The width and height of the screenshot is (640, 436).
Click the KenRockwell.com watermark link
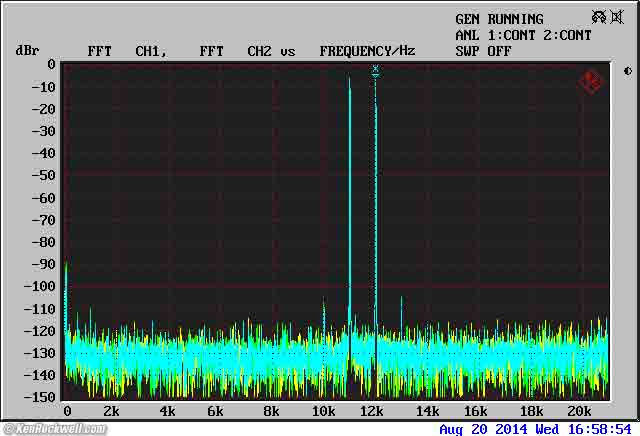[x=54, y=429]
